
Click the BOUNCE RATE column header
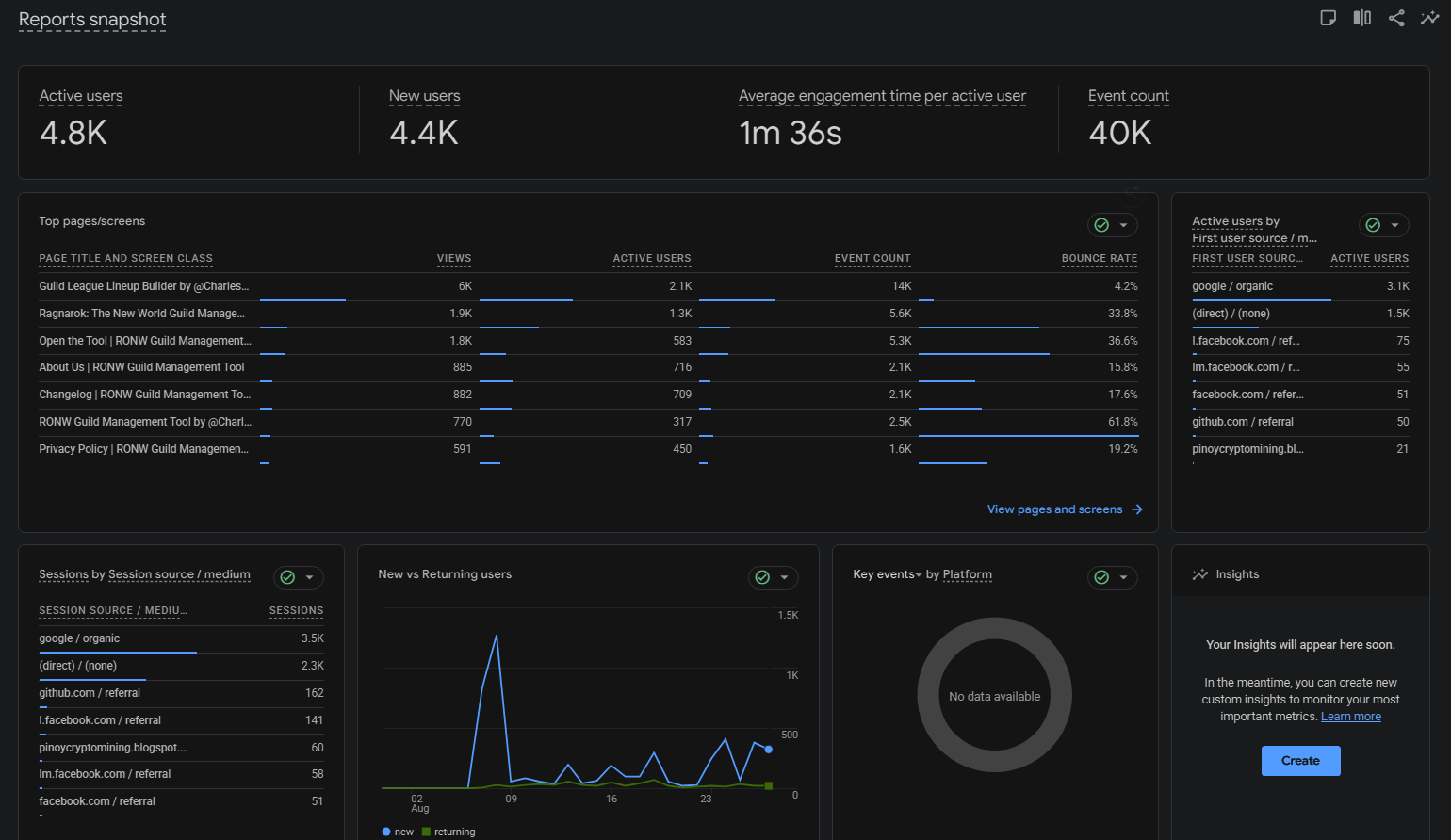click(x=1100, y=259)
